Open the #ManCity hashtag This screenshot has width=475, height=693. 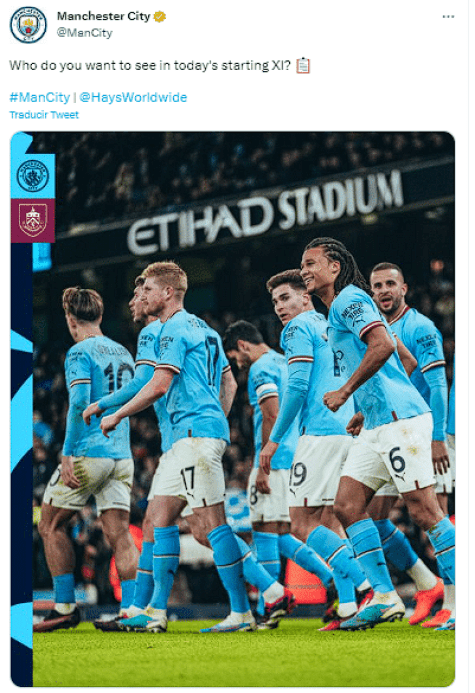click(x=40, y=97)
